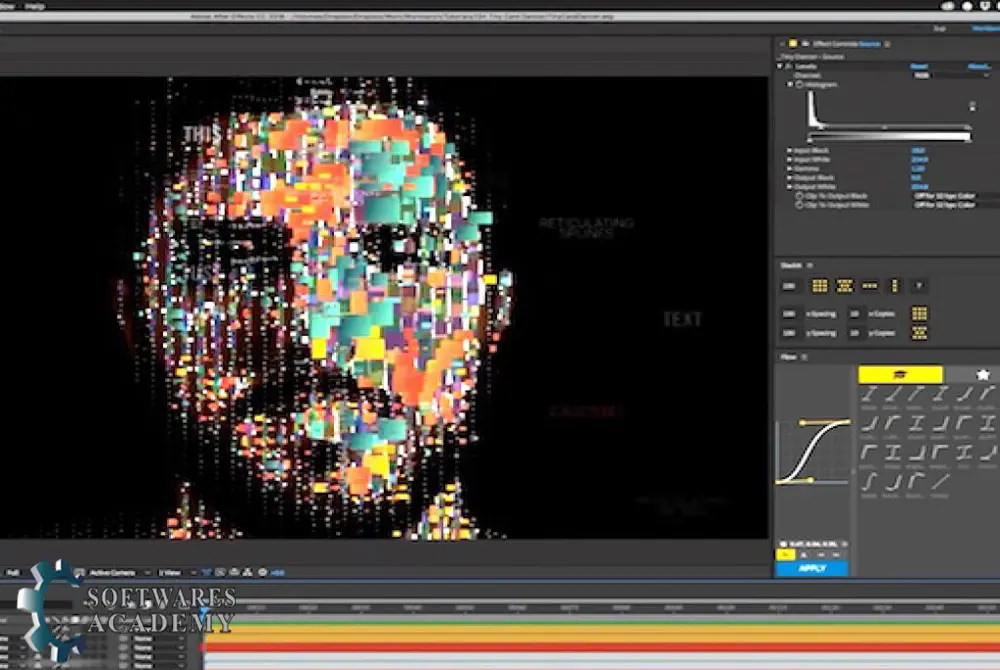
Task: Click the x Spacing value field
Action: pos(789,314)
